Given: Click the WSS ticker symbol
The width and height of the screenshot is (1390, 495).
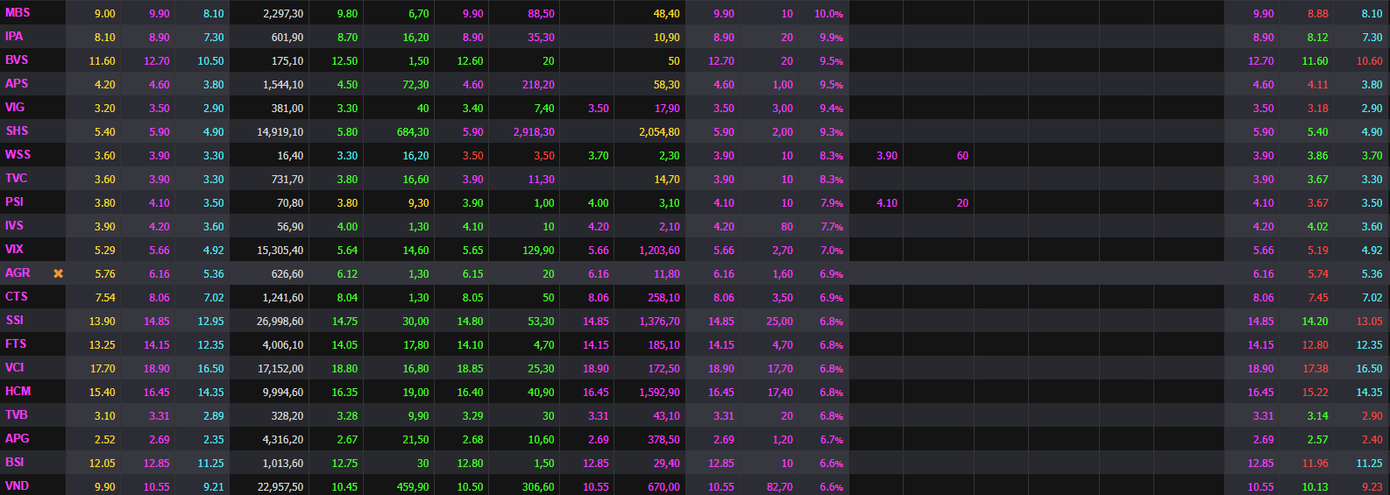Looking at the screenshot, I should [18, 155].
